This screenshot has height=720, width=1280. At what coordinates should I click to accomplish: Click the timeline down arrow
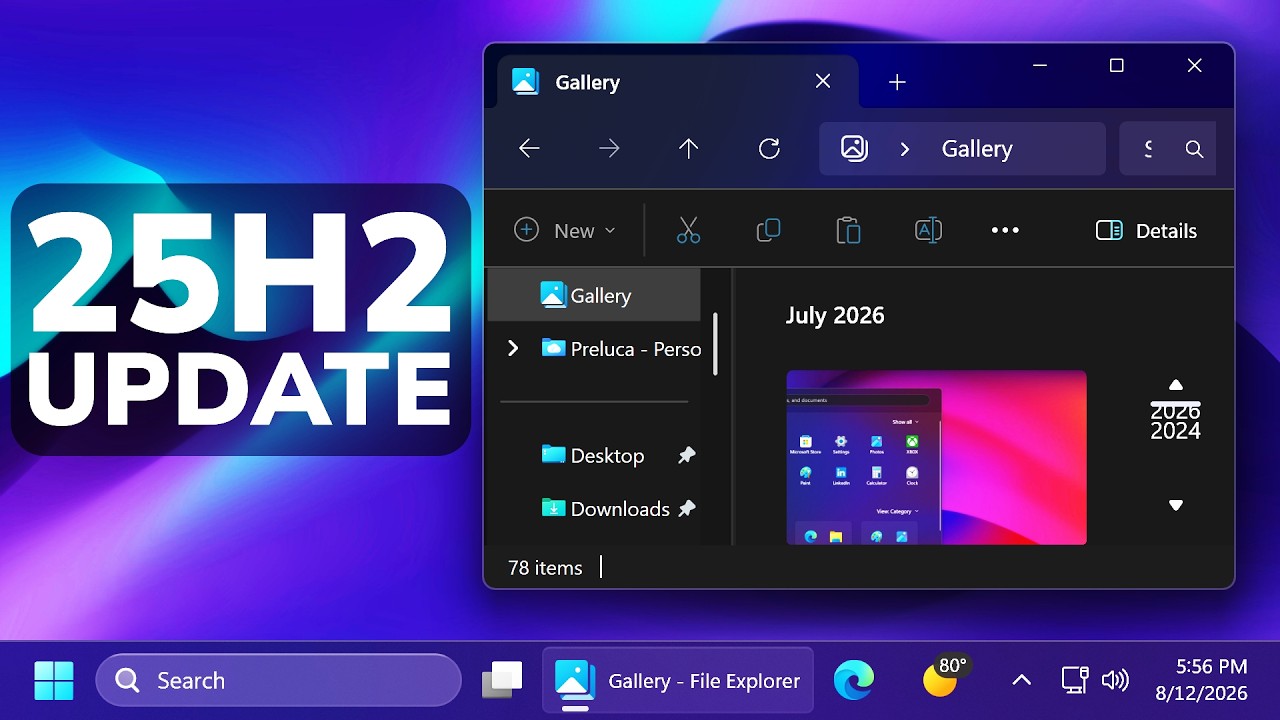coord(1176,506)
